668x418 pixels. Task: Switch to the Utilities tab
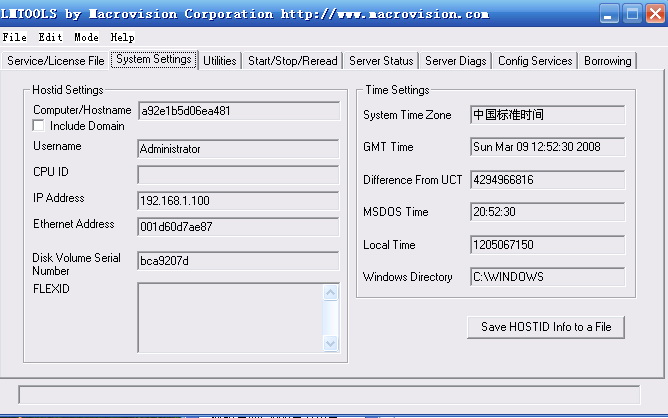220,61
